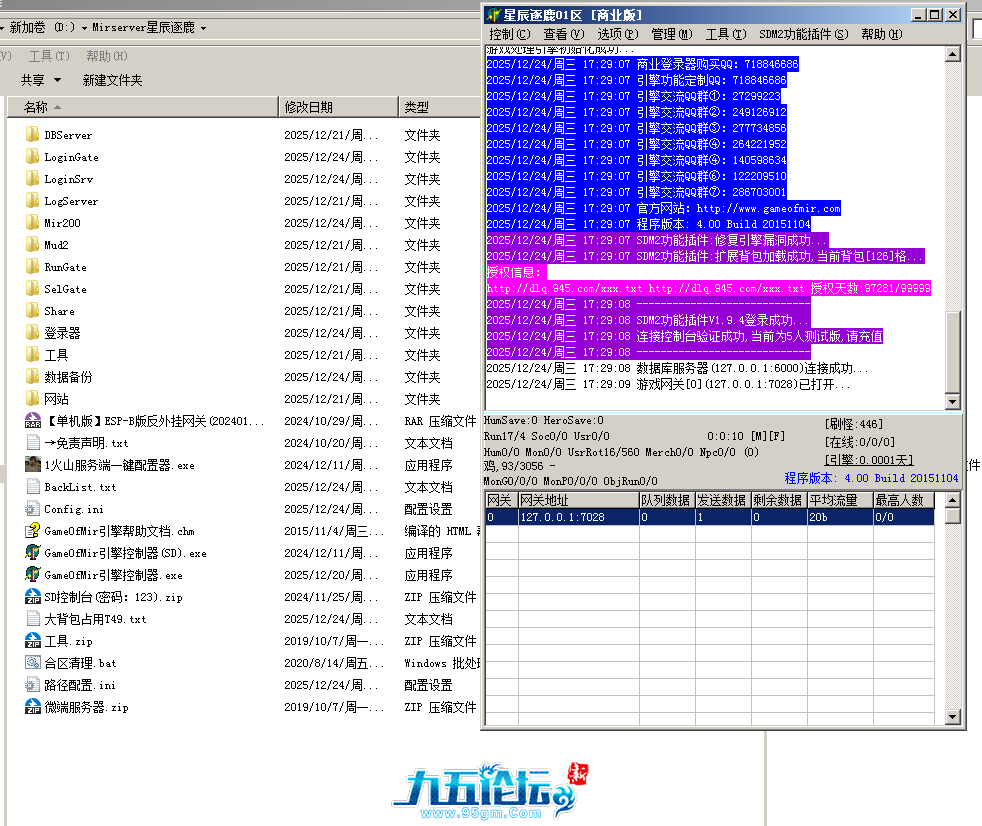This screenshot has width=982, height=826.
Task: Click the ESP-B版反外挂网关 RAR archive icon
Action: pos(32,421)
